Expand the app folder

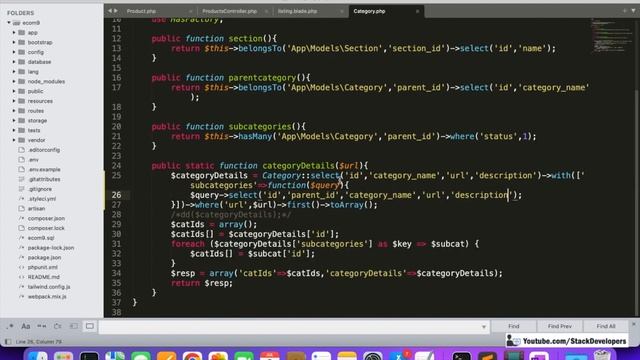(x=14, y=33)
